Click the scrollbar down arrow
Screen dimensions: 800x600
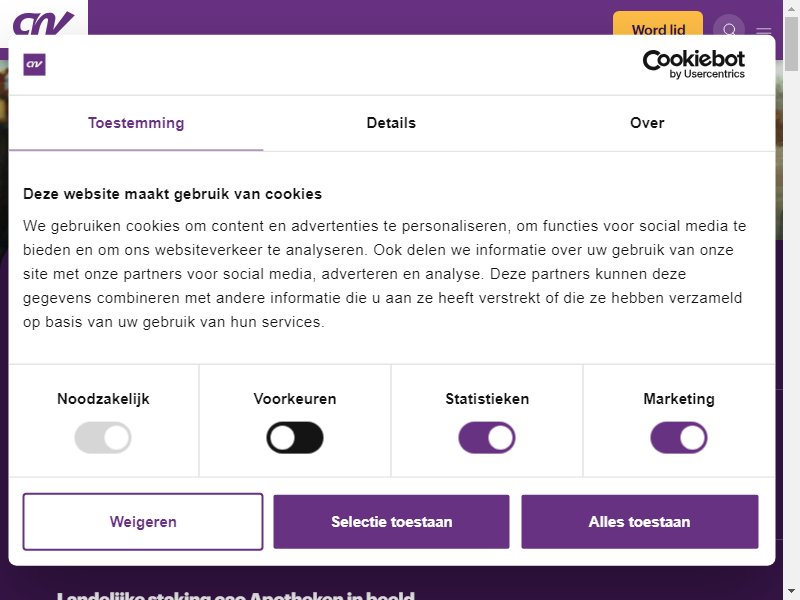pyautogui.click(x=791, y=593)
